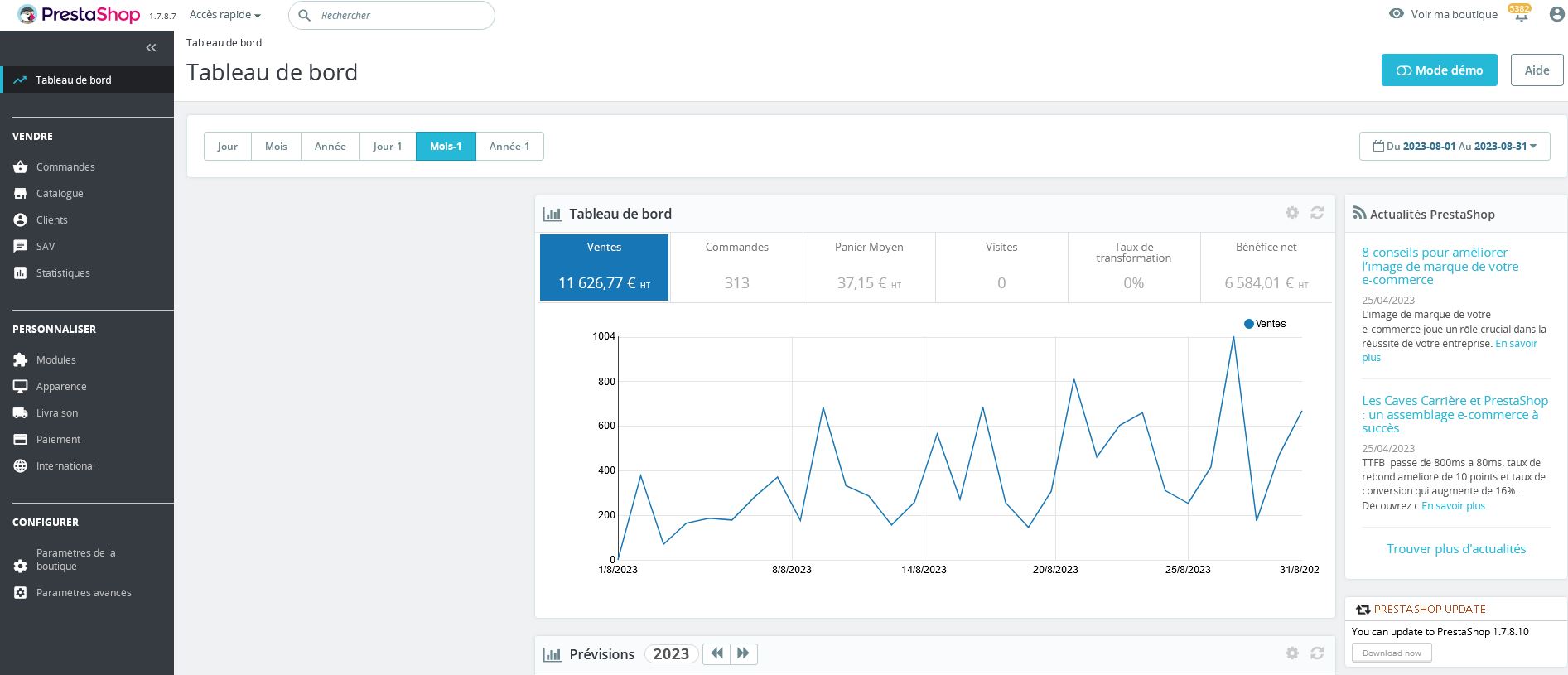Show the Ventes chart tile

605,268
